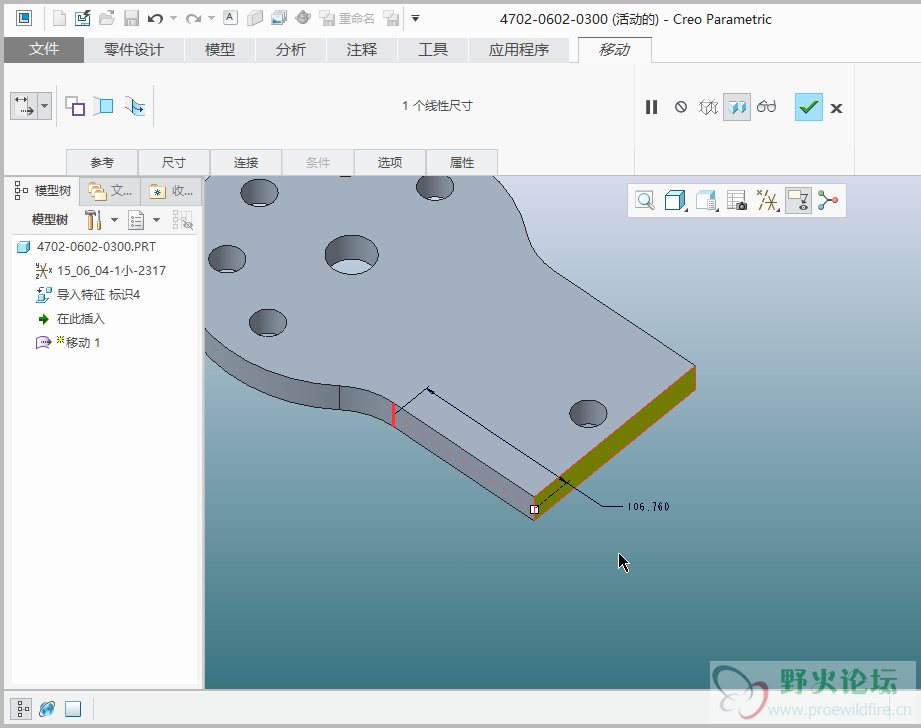Click the gray 3D box icon
921x728 pixels.
tap(255, 19)
